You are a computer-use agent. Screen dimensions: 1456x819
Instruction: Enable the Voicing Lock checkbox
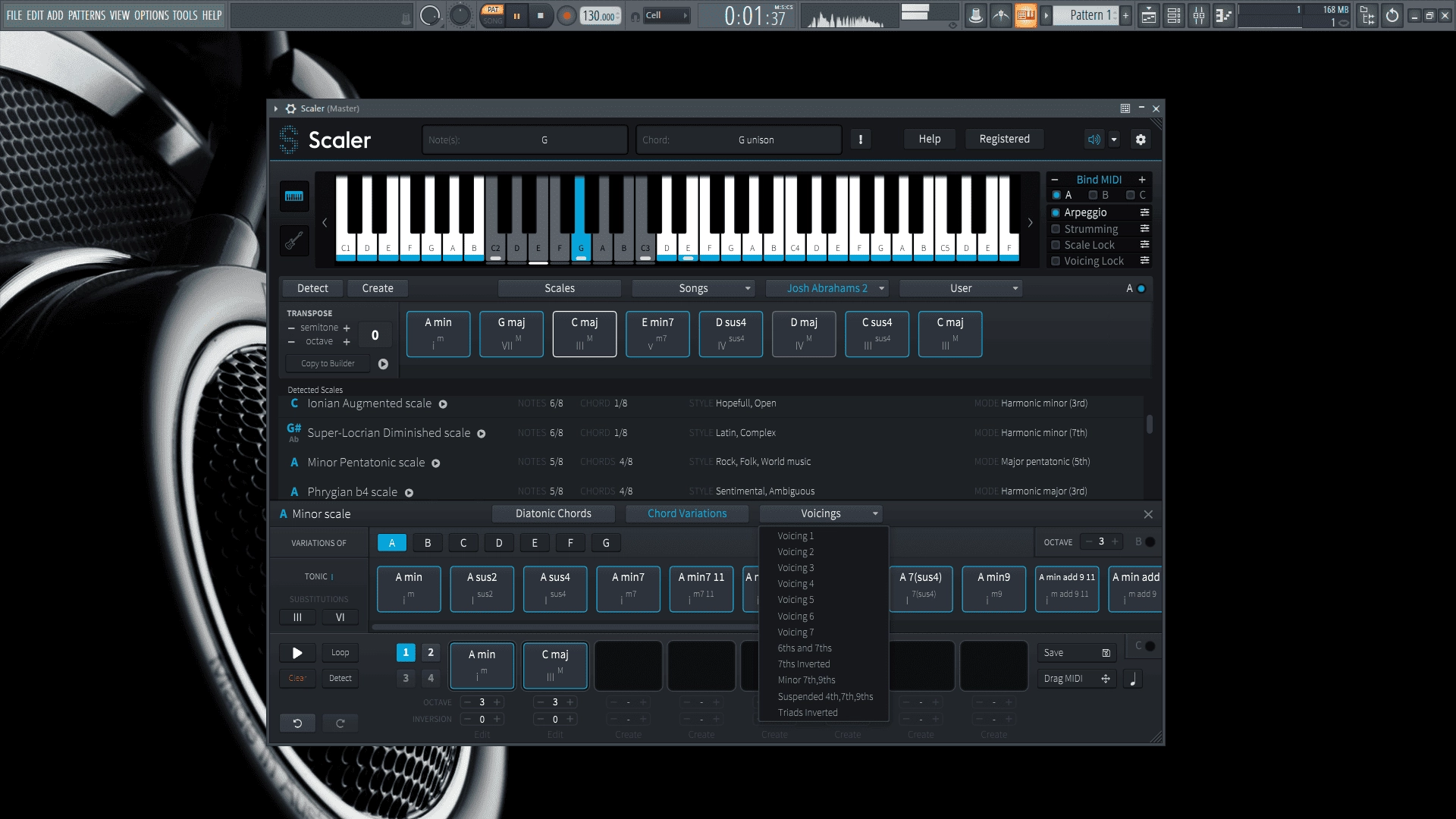tap(1056, 261)
